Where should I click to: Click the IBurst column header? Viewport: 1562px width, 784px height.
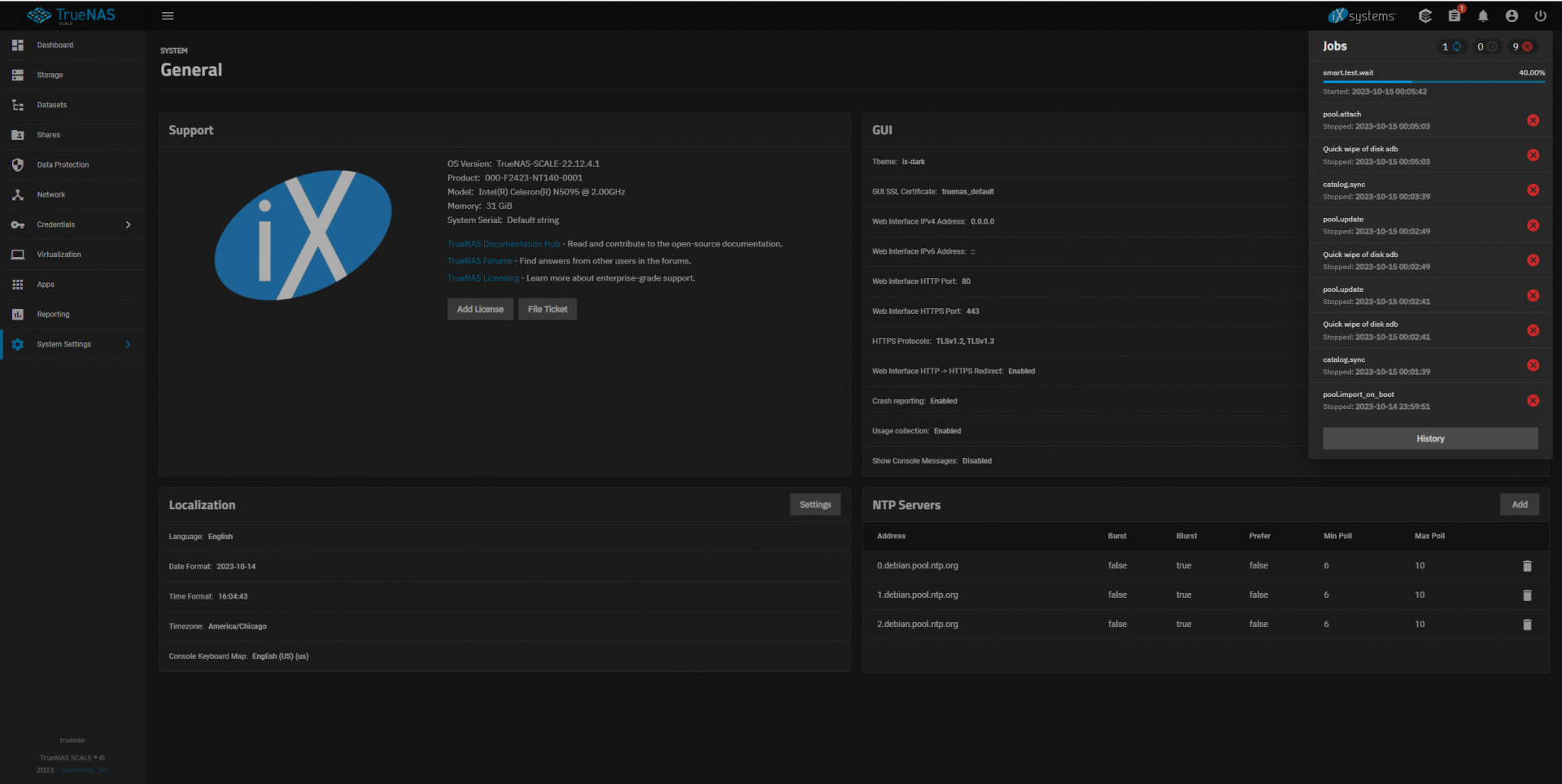click(x=1186, y=536)
